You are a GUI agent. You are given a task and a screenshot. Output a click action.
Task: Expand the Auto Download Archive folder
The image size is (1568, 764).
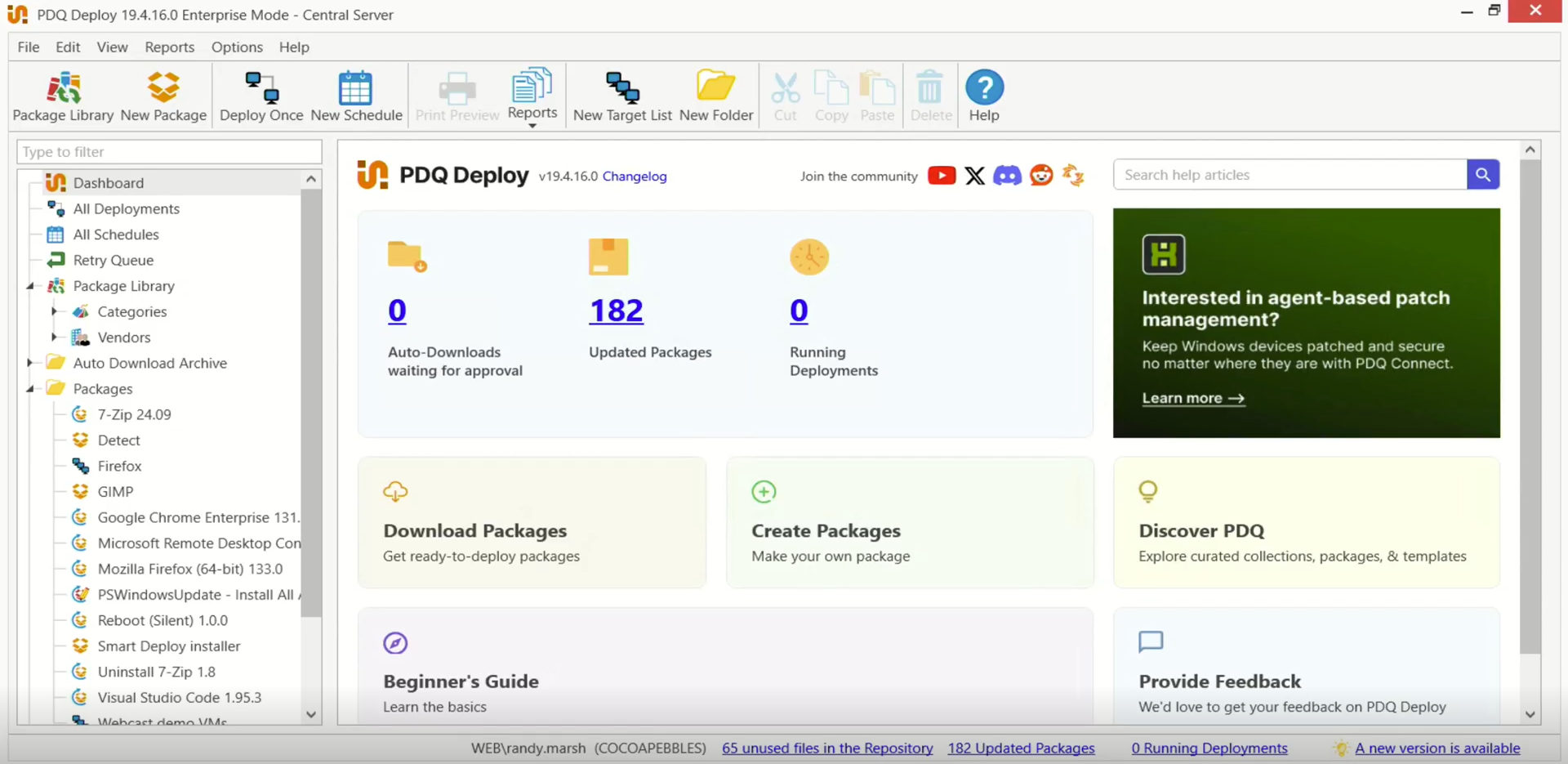tap(30, 363)
